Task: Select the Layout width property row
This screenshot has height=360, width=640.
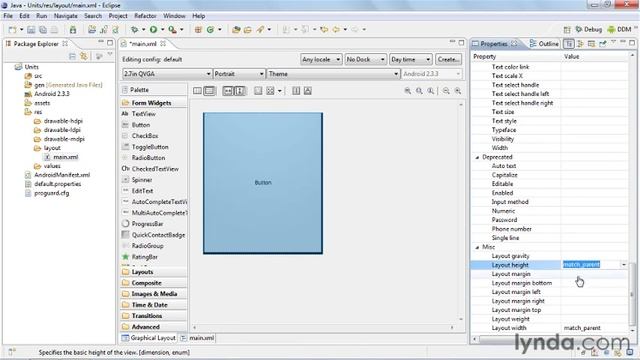Action: [549, 328]
